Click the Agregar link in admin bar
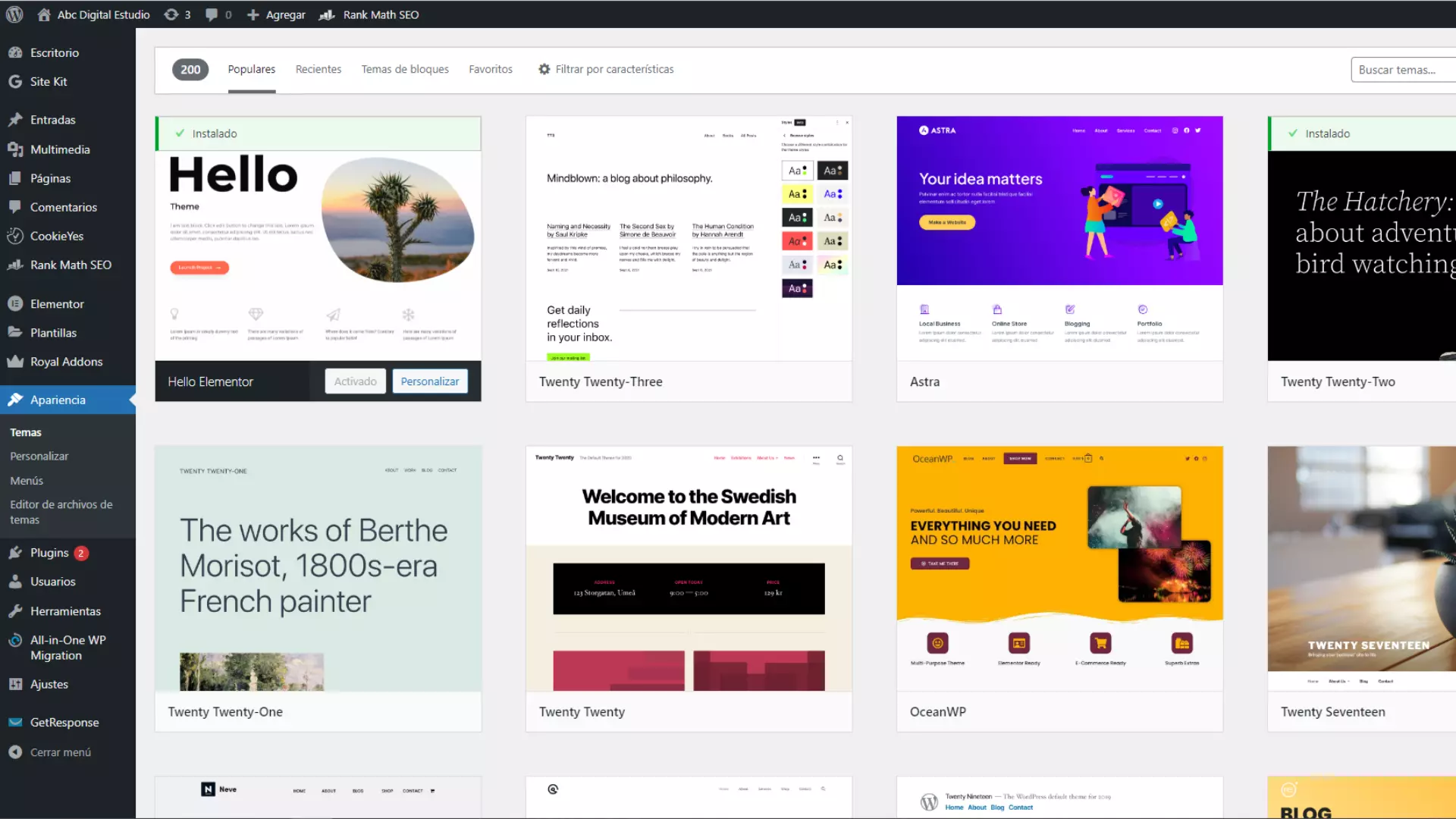Viewport: 1456px width, 819px height. [x=285, y=14]
